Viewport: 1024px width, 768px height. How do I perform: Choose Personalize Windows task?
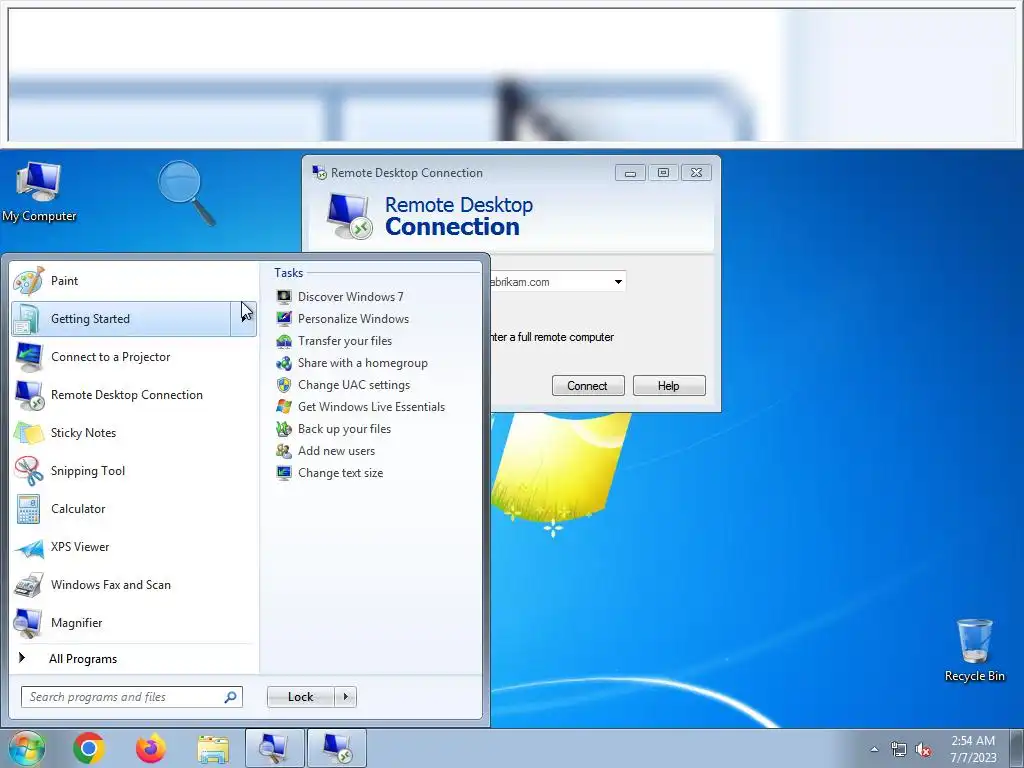pos(343,319)
